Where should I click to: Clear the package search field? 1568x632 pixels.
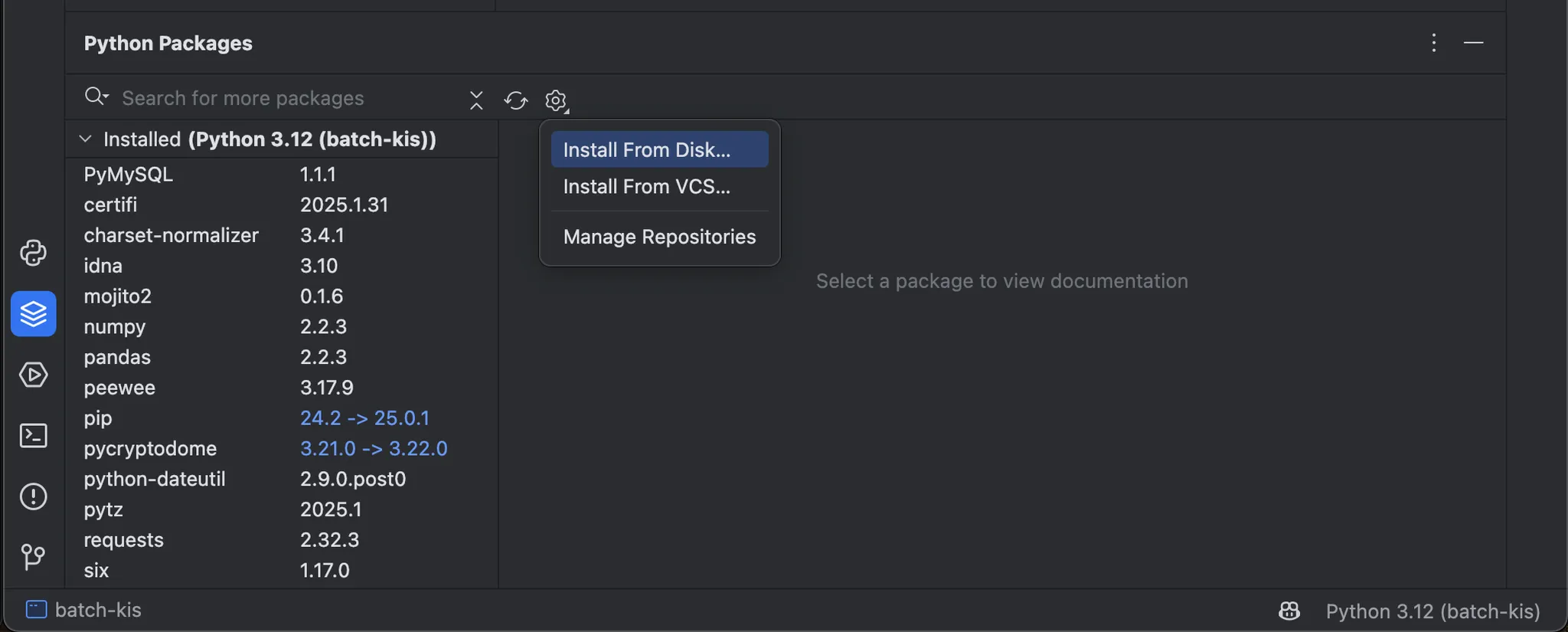pos(476,100)
